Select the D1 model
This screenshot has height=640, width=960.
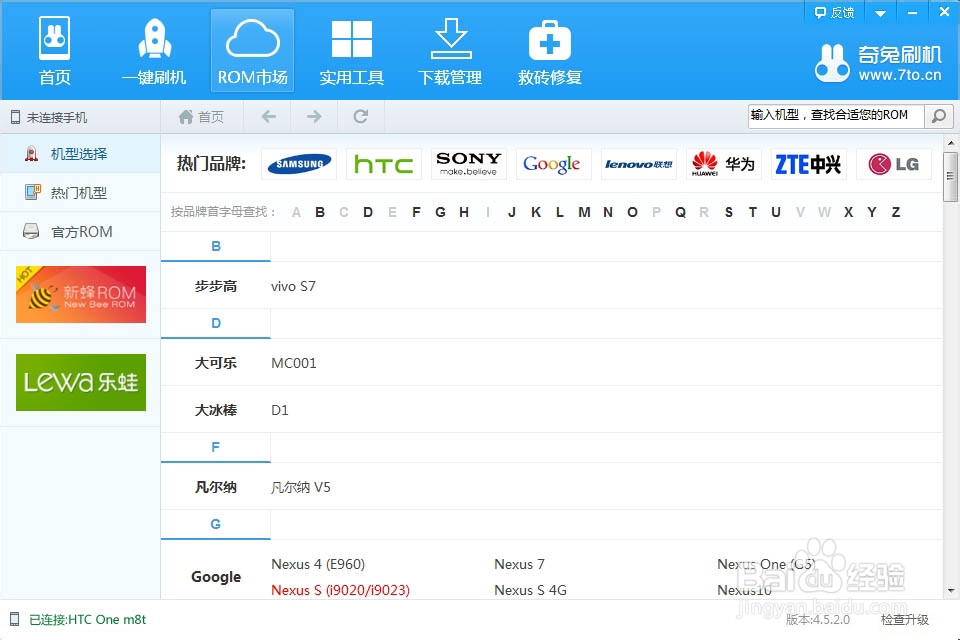(x=280, y=410)
